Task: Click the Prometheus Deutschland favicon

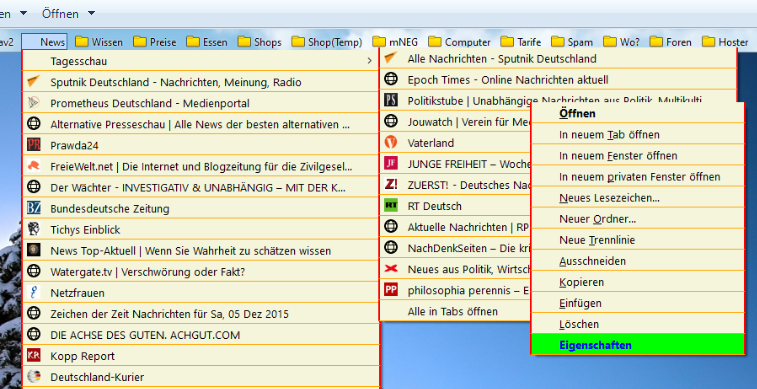Action: (x=33, y=103)
